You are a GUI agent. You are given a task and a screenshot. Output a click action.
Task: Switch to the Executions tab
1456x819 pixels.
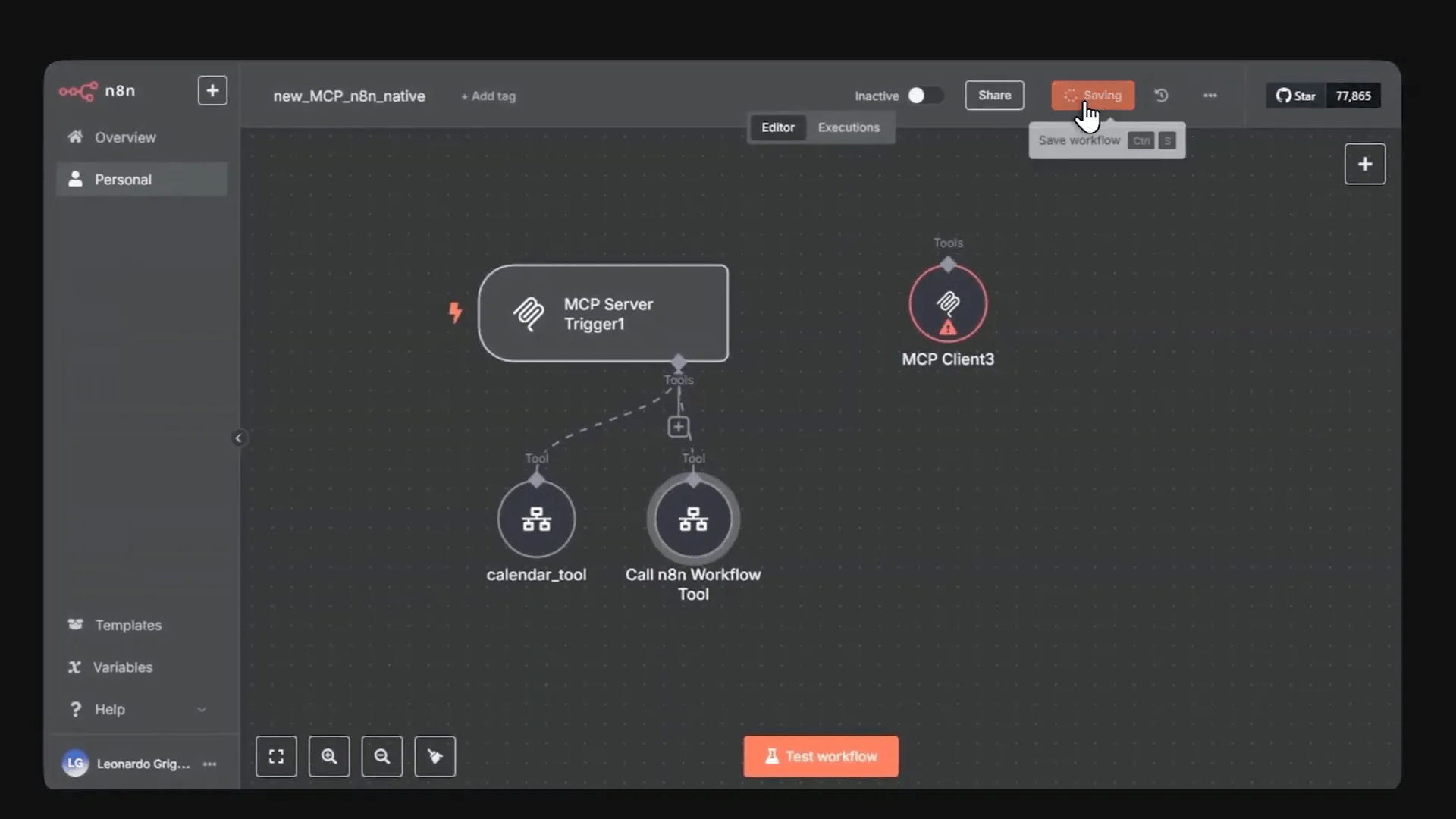pyautogui.click(x=849, y=127)
